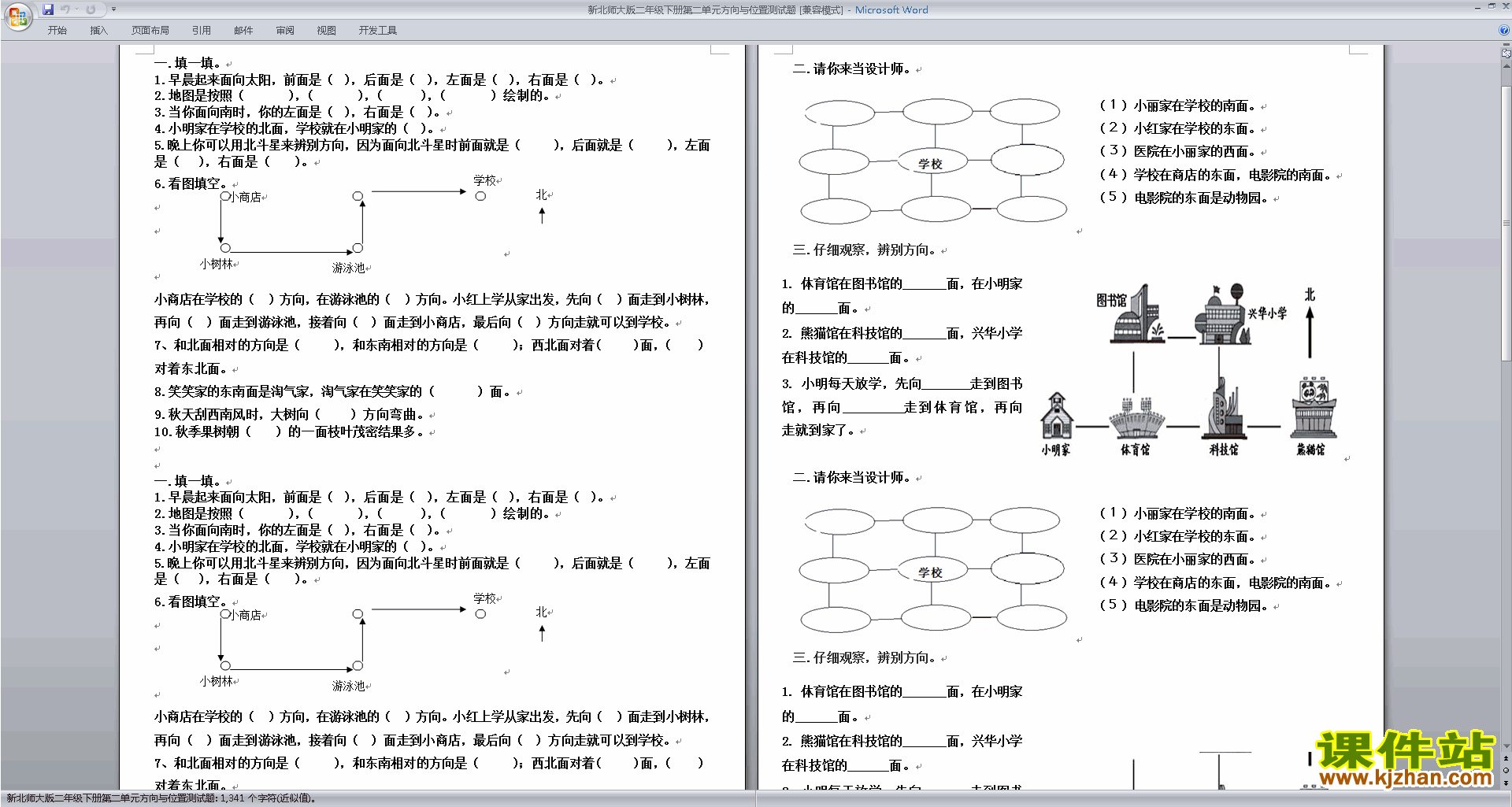
Task: Click the vertical scrollbar thumb
Action: point(1506,224)
